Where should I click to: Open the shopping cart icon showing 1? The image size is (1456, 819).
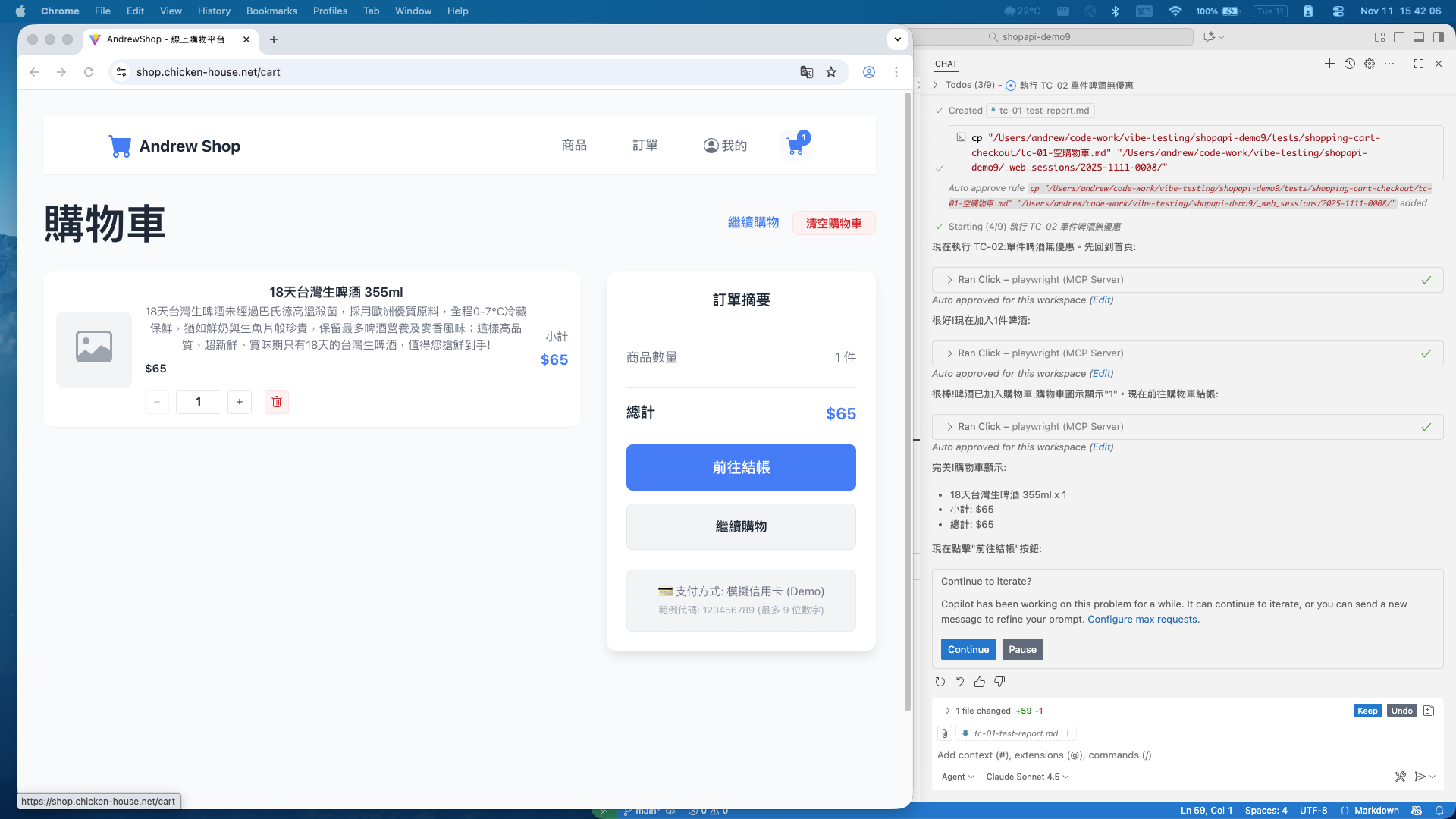(795, 145)
